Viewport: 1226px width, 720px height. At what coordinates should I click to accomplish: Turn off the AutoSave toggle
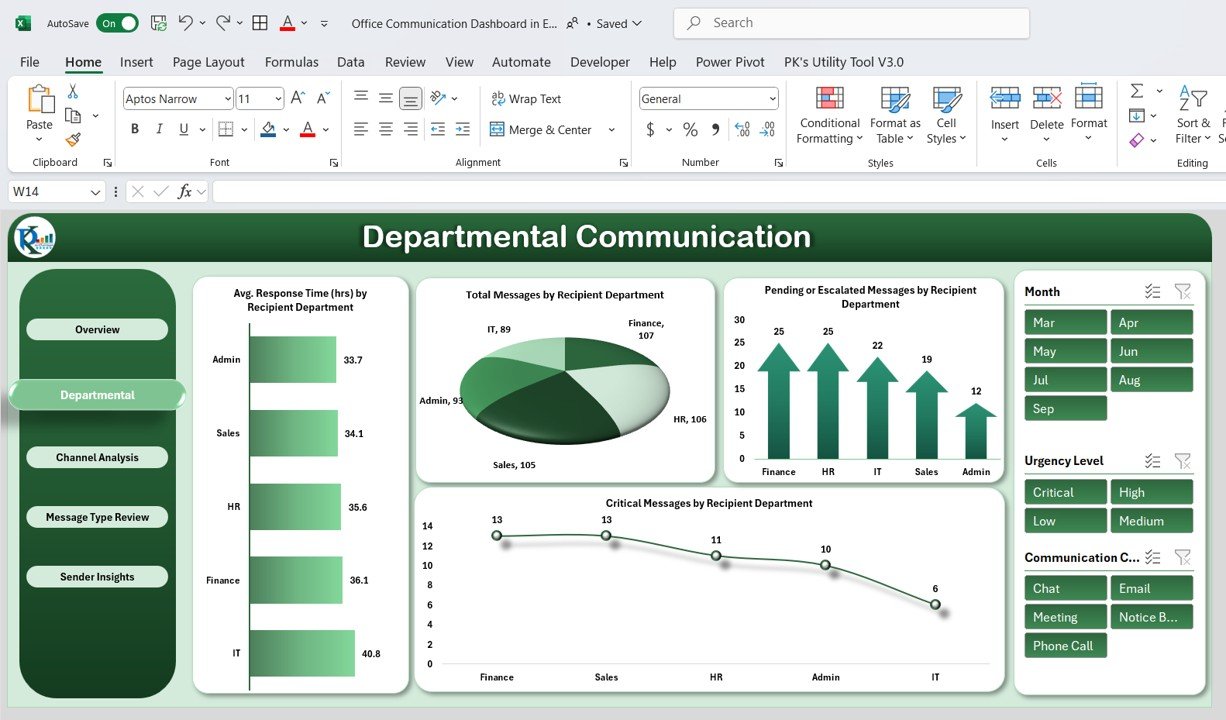click(117, 23)
